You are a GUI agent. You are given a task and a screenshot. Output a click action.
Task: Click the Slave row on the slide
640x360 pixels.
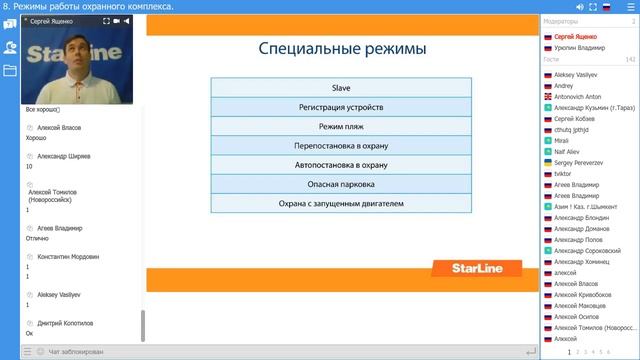pyautogui.click(x=341, y=88)
